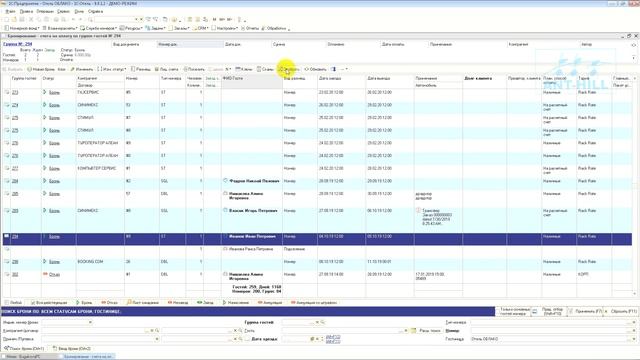The width and height of the screenshot is (640, 360).
Task: Toggle the Лист ожидания status filter
Action: coord(142,302)
